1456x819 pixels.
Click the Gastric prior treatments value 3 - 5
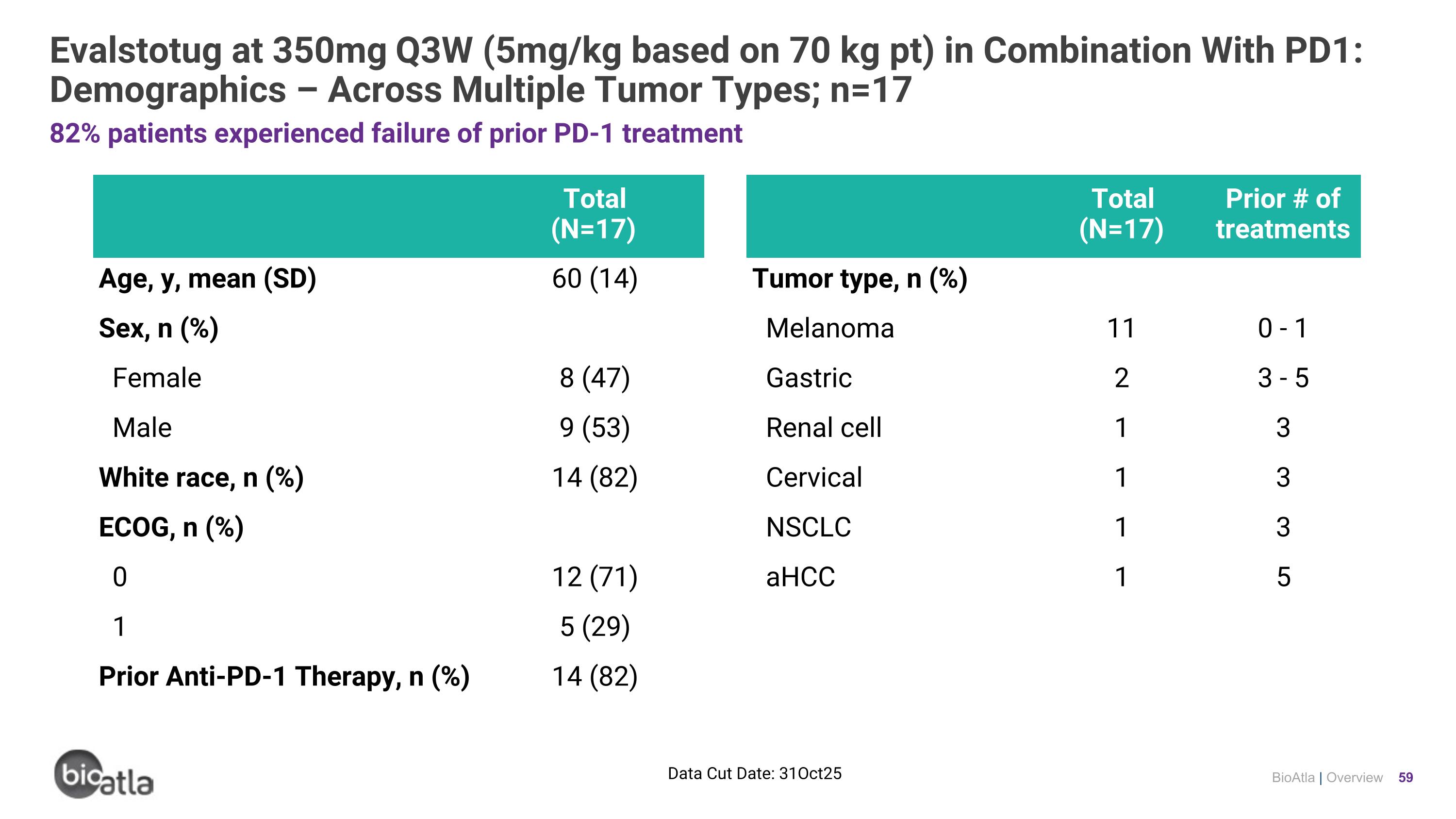1282,378
